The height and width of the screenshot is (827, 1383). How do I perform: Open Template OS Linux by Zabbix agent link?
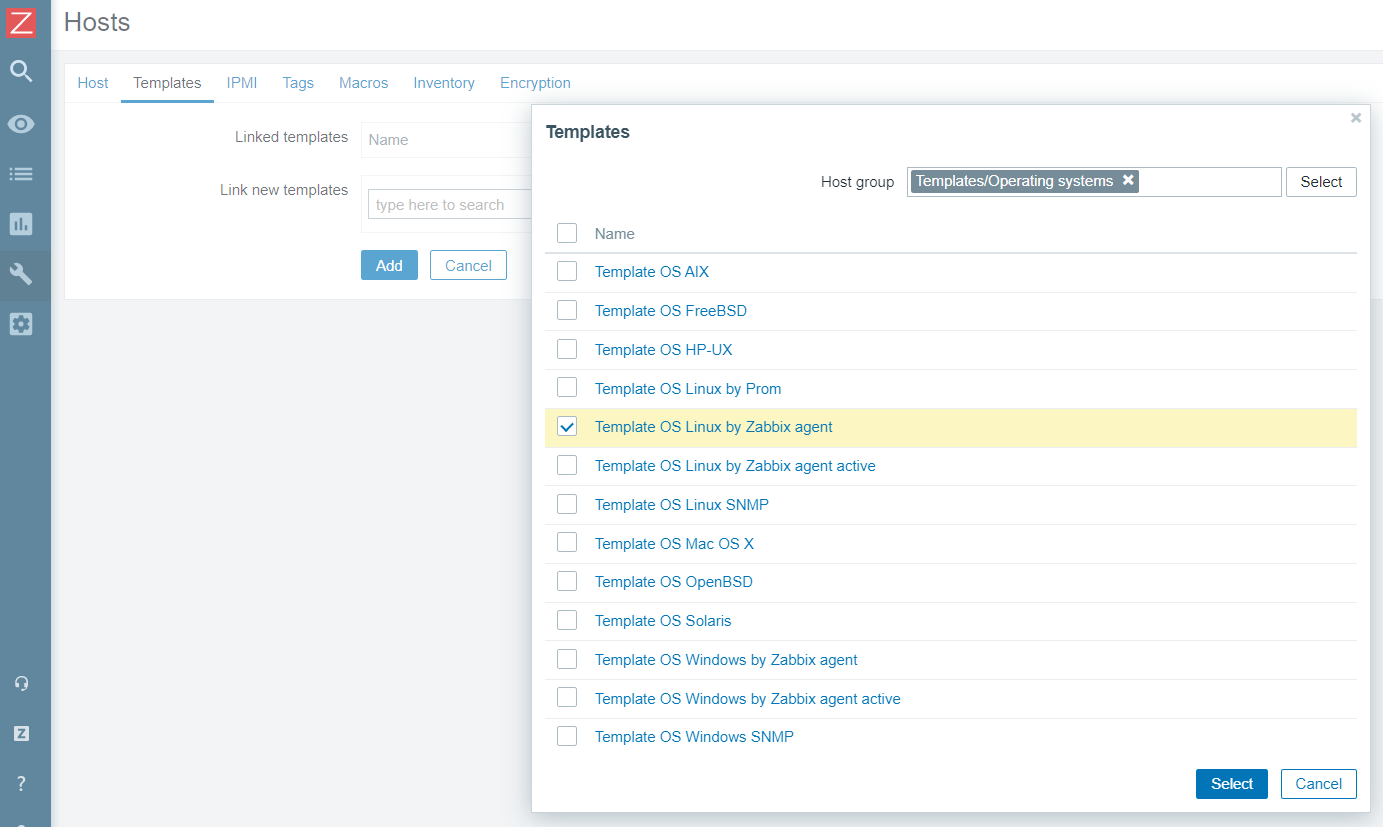(714, 427)
